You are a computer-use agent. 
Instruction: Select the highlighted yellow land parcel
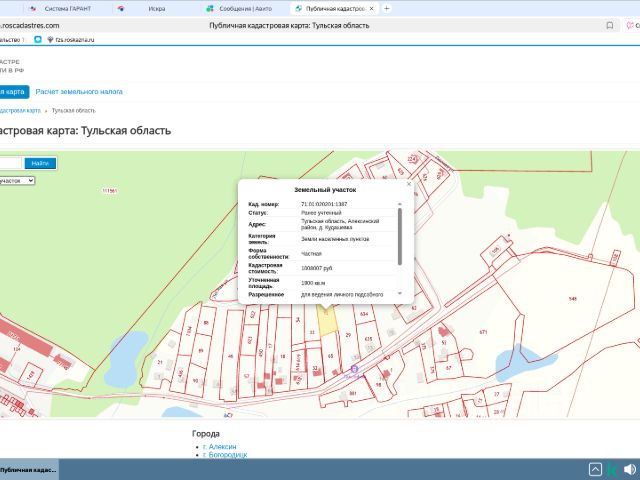pos(326,320)
